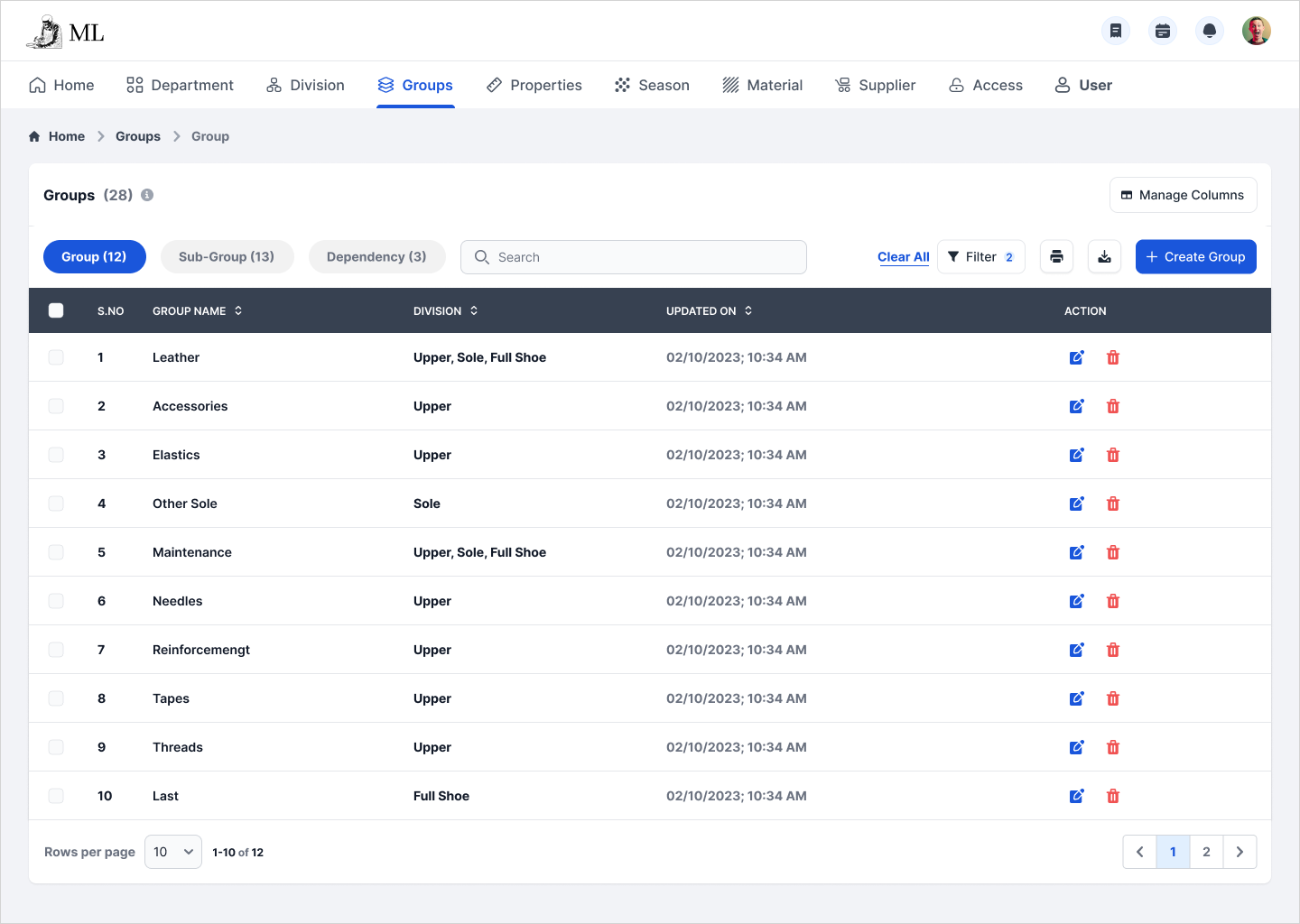Viewport: 1300px width, 924px height.
Task: Delete the Elastics group
Action: 1113,455
